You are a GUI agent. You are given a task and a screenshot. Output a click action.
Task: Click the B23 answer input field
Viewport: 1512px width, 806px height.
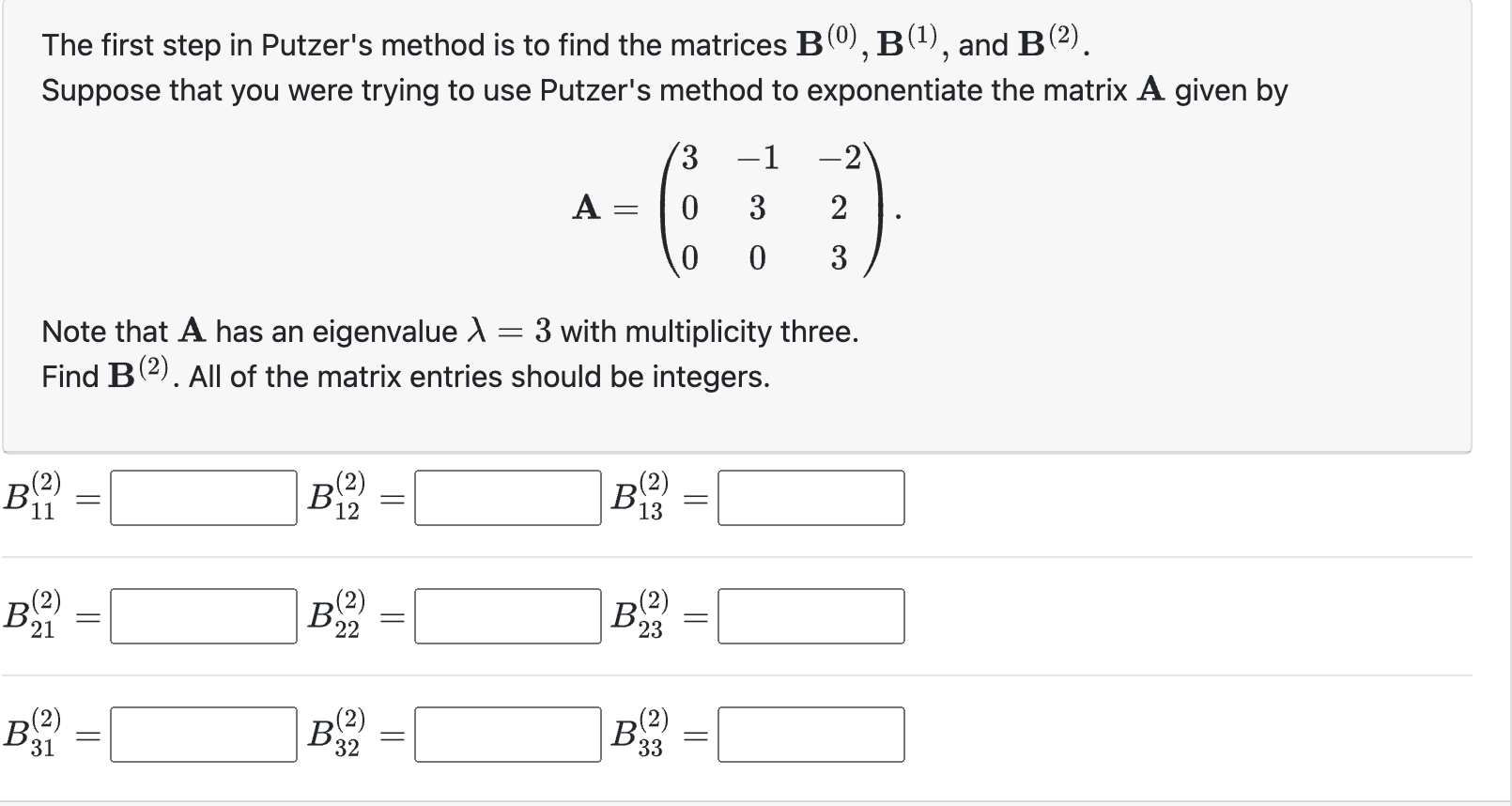810,615
